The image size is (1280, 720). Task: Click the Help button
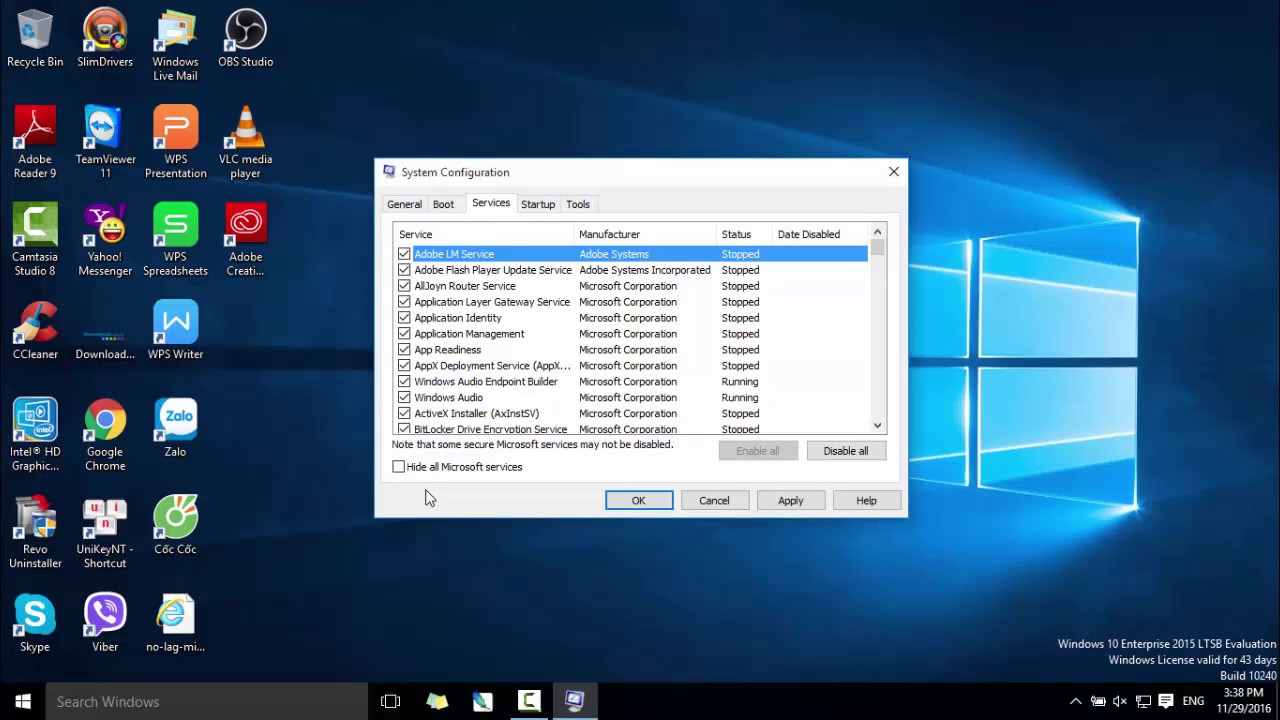tap(867, 500)
